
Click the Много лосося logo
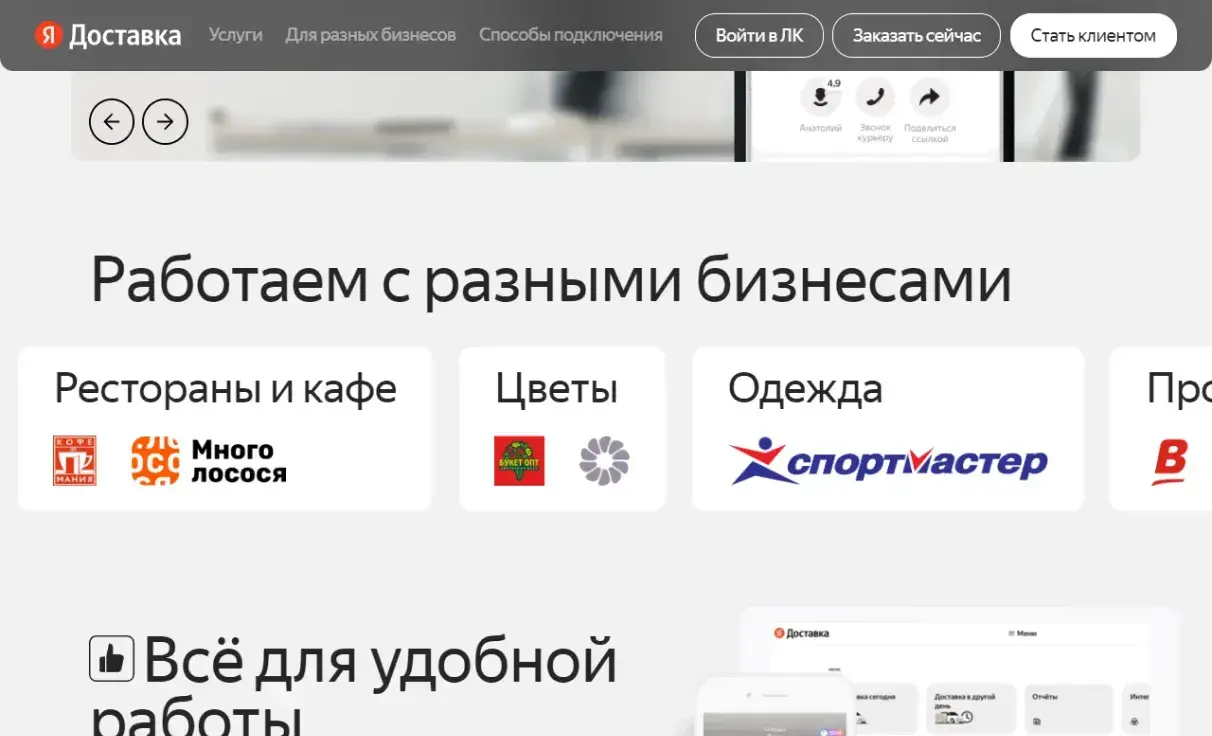pyautogui.click(x=209, y=461)
